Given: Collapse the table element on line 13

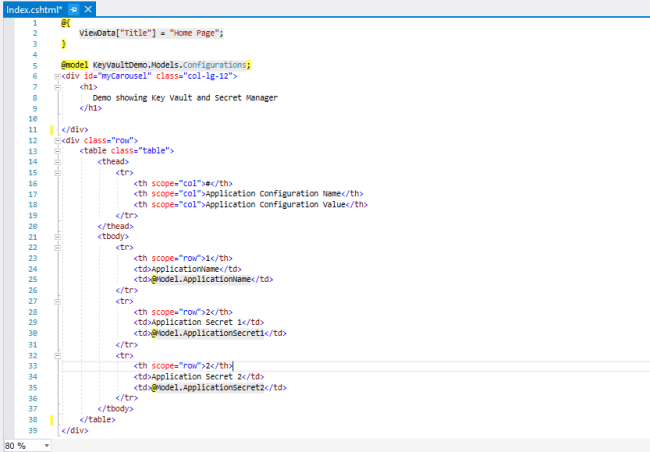Looking at the screenshot, I should point(58,151).
